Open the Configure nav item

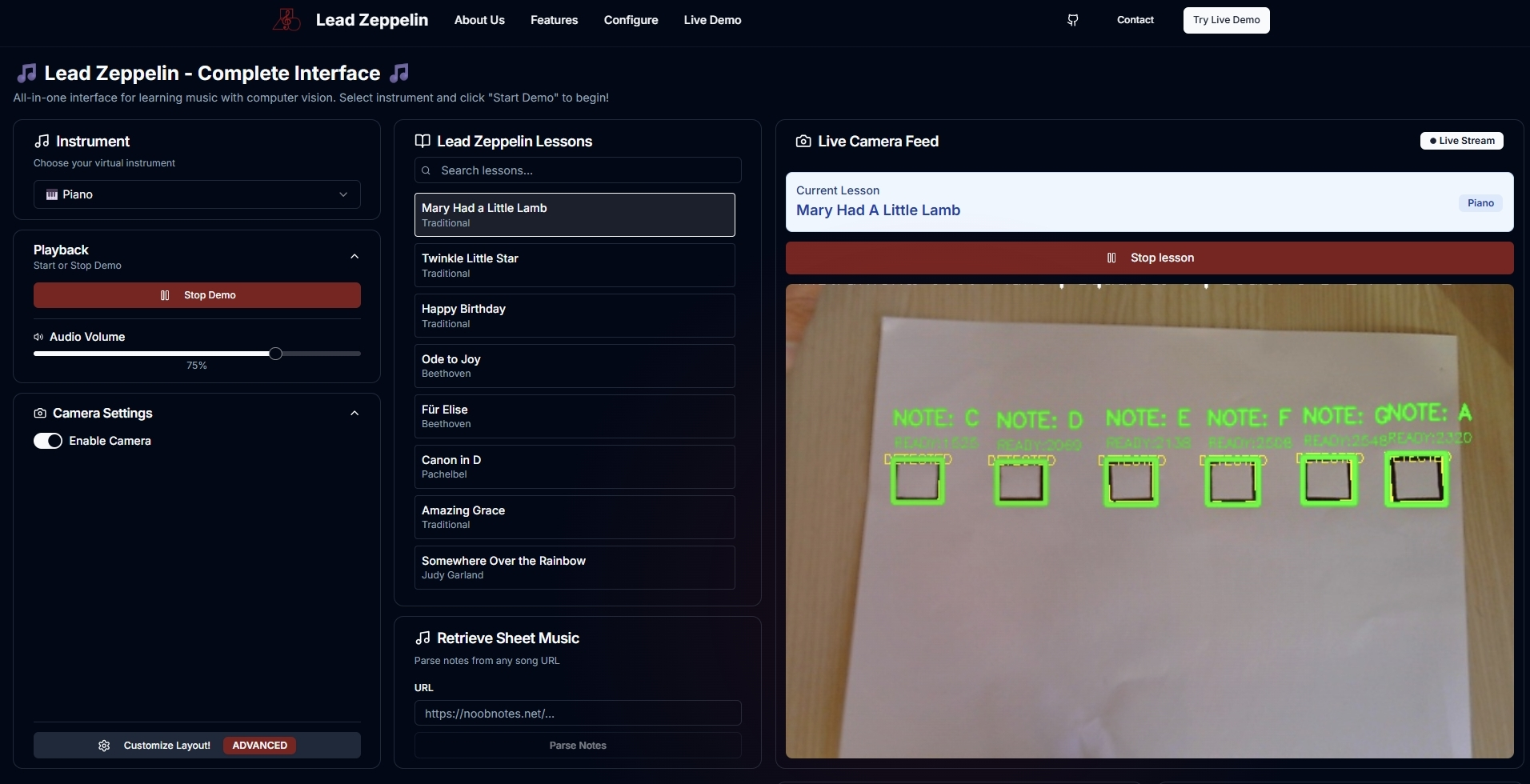(631, 20)
